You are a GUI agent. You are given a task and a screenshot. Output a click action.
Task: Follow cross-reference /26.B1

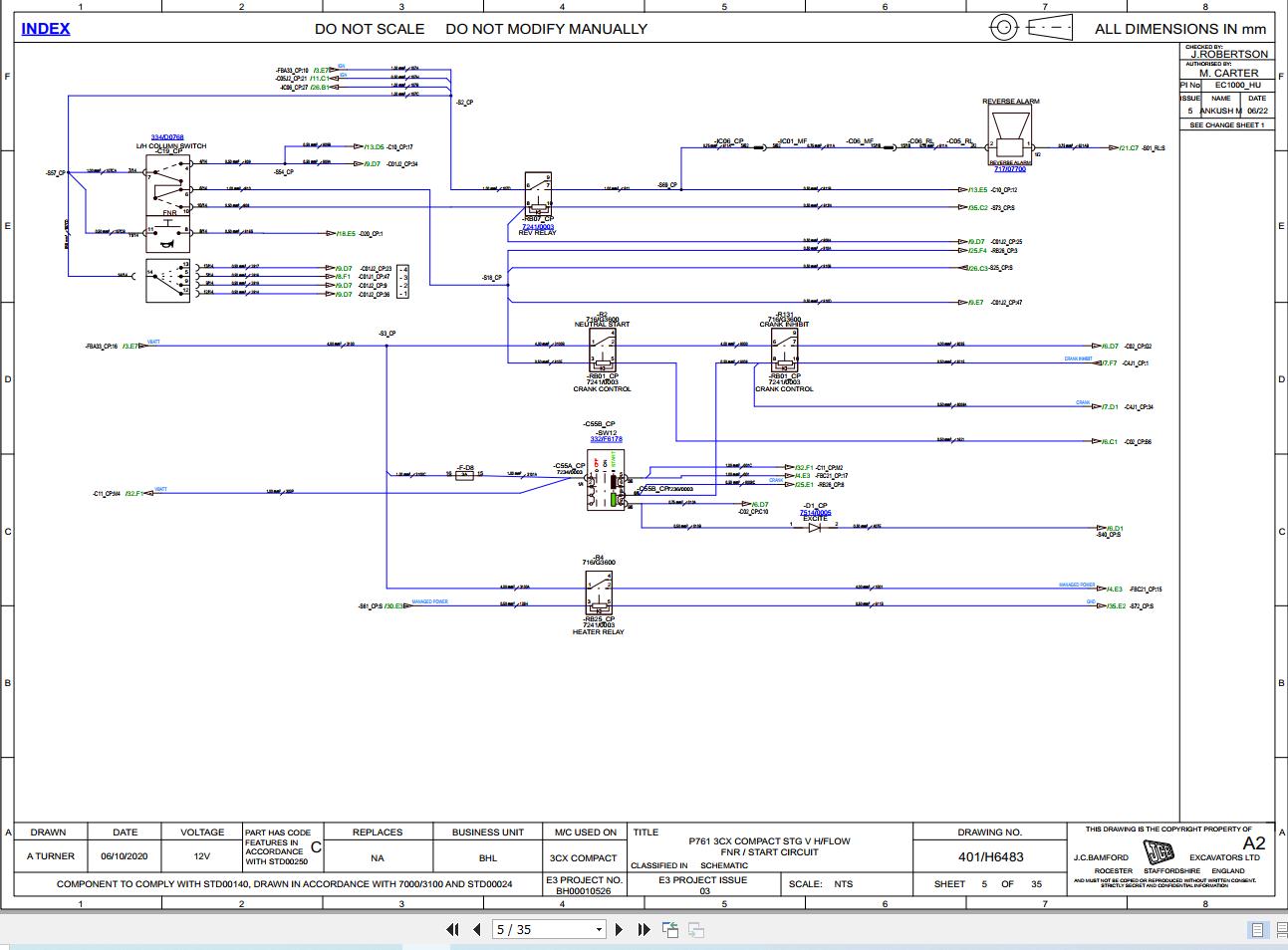[x=319, y=88]
